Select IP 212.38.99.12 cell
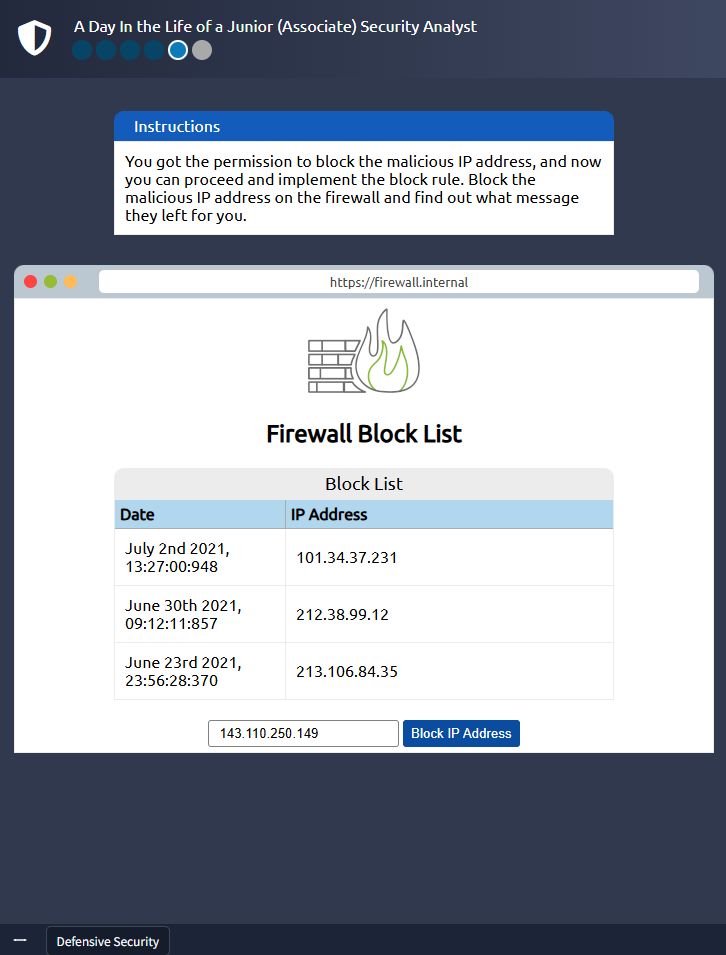The height and width of the screenshot is (955, 726). 449,615
